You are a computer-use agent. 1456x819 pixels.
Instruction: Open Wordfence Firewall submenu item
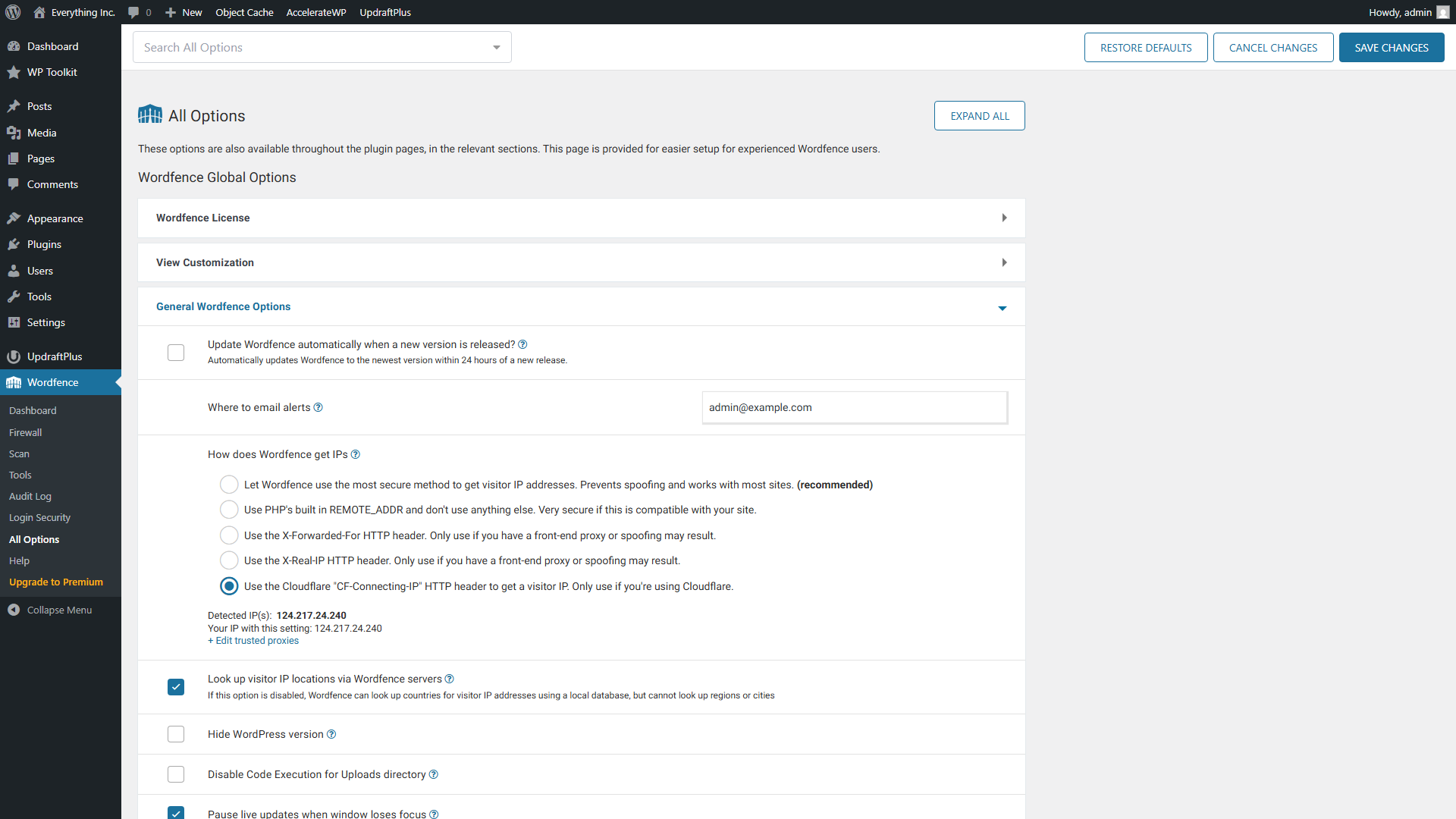(26, 432)
